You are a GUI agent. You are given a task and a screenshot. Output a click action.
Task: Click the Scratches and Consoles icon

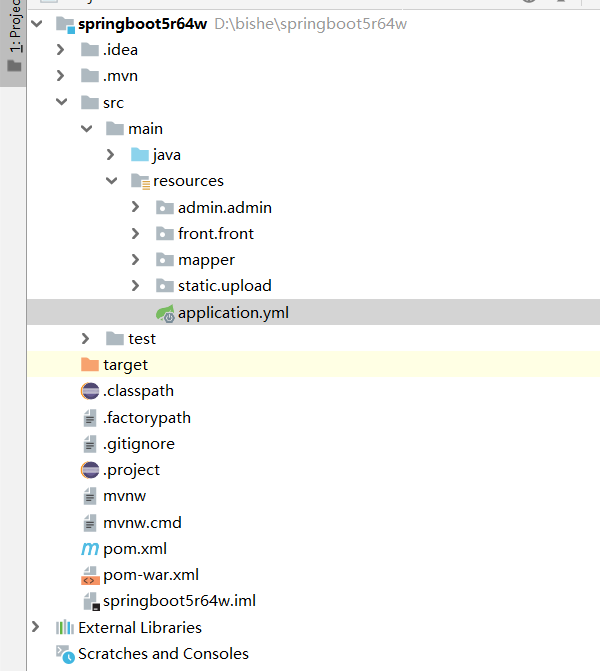[x=64, y=654]
